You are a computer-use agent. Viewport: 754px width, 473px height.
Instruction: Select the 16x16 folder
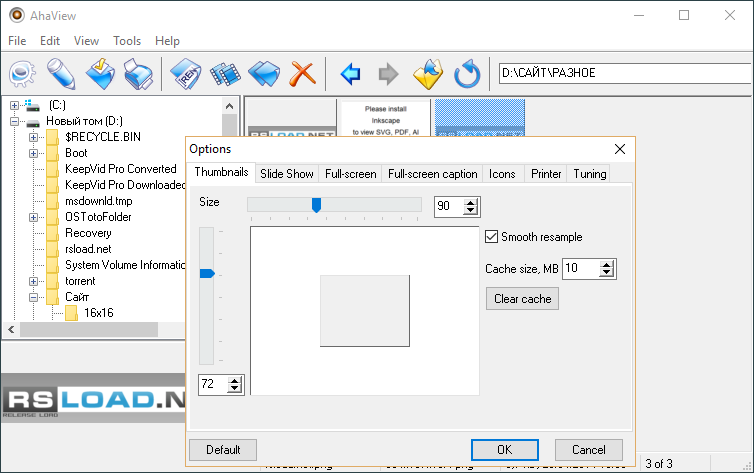tap(99, 313)
